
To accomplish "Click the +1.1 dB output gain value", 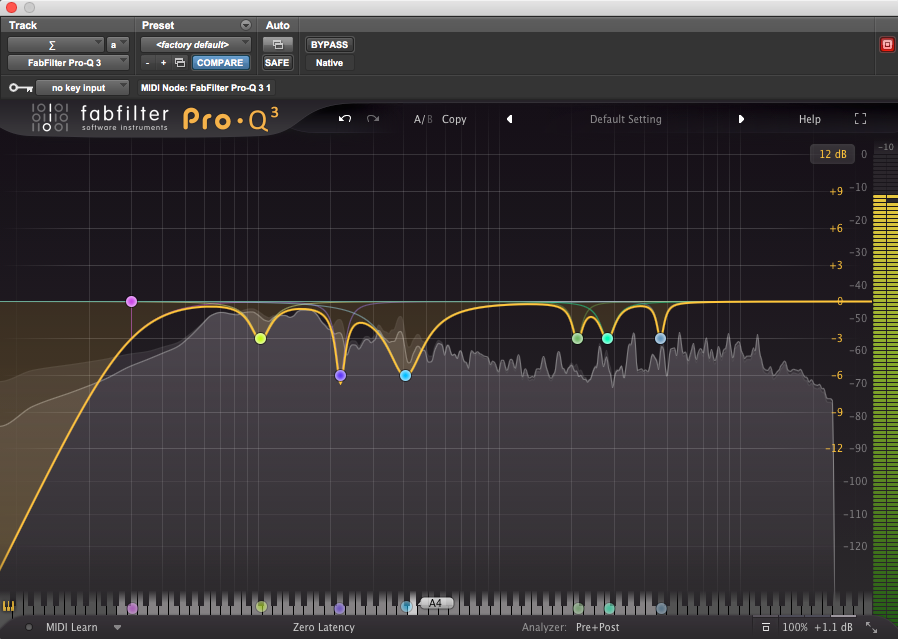I will pos(833,628).
